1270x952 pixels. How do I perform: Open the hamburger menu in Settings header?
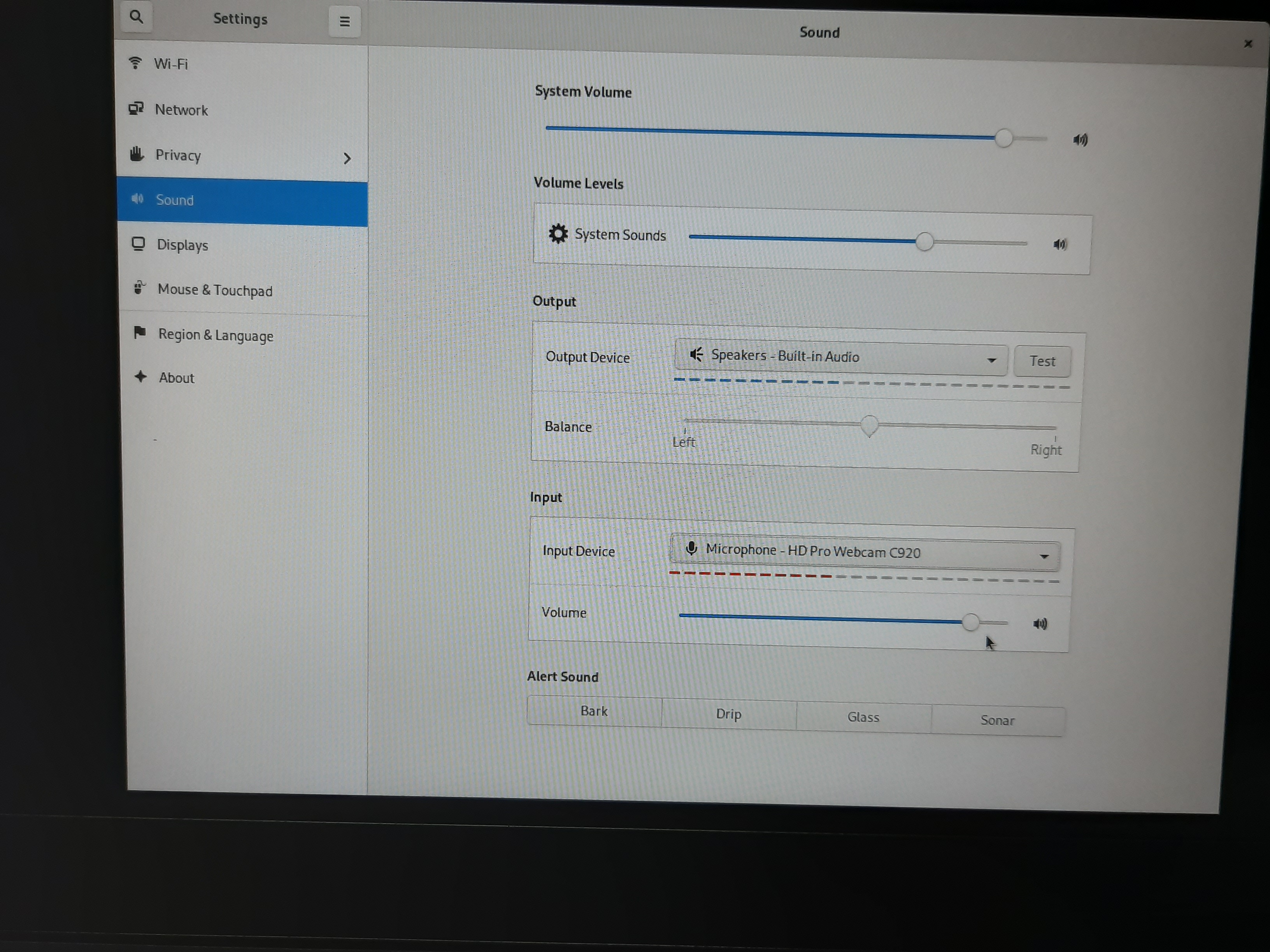344,22
